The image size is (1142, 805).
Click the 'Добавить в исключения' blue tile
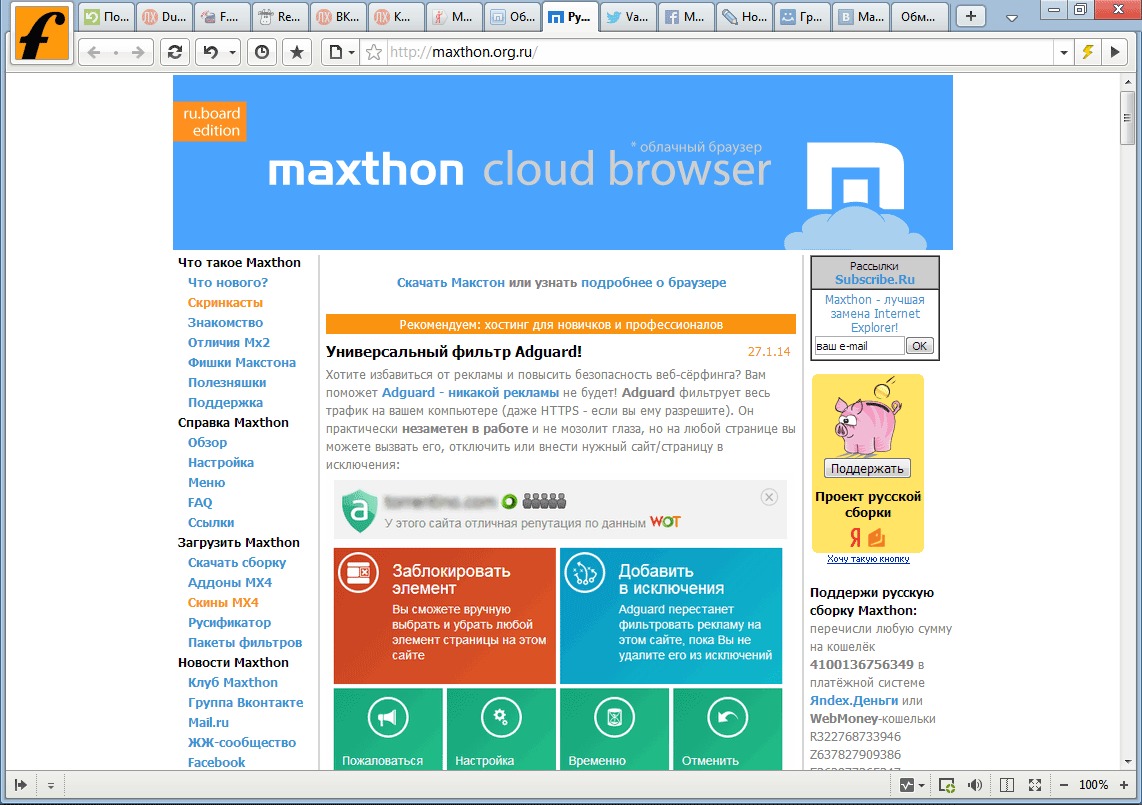pyautogui.click(x=671, y=616)
